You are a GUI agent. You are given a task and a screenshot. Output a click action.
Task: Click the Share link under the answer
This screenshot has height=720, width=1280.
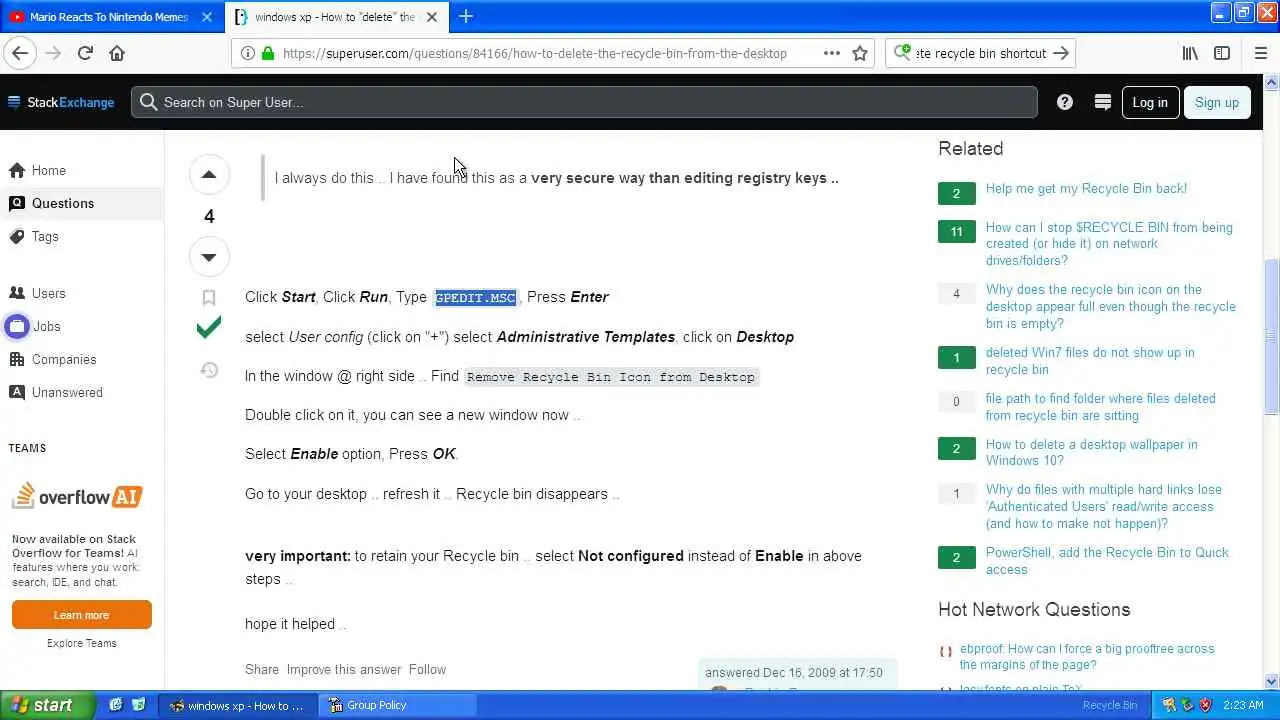pyautogui.click(x=262, y=669)
